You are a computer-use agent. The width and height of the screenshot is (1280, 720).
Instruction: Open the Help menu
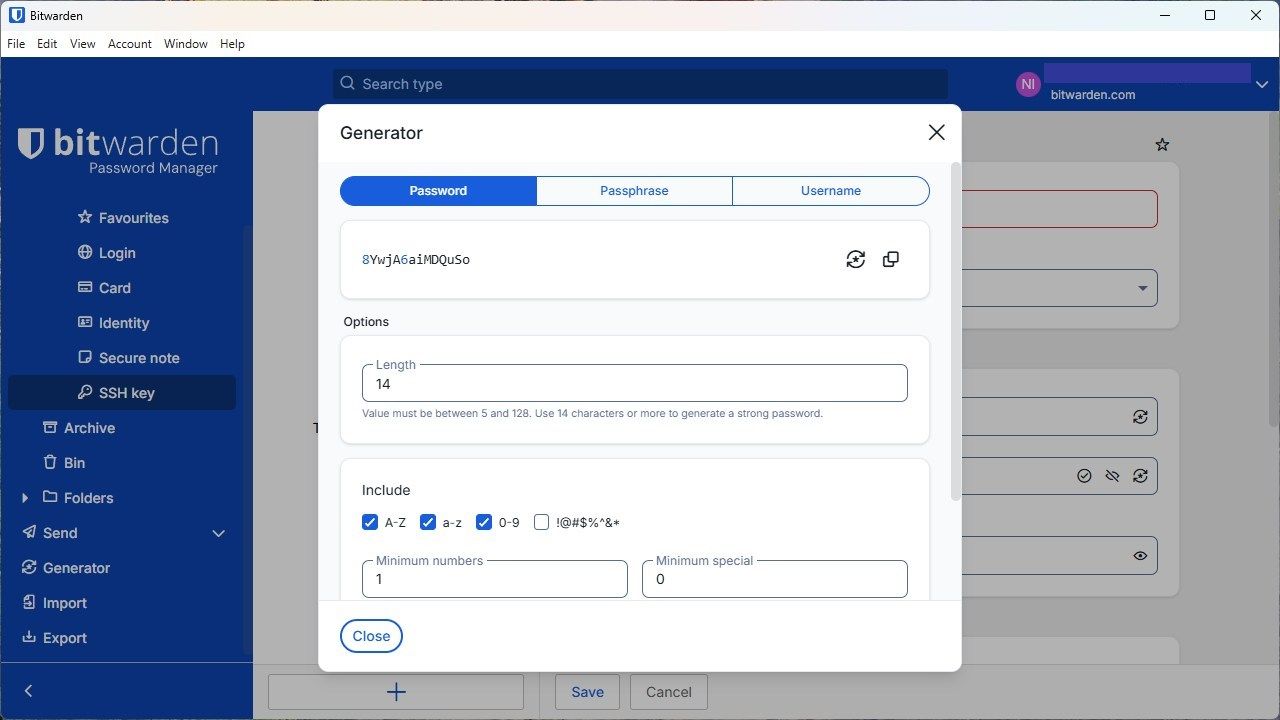[x=232, y=44]
